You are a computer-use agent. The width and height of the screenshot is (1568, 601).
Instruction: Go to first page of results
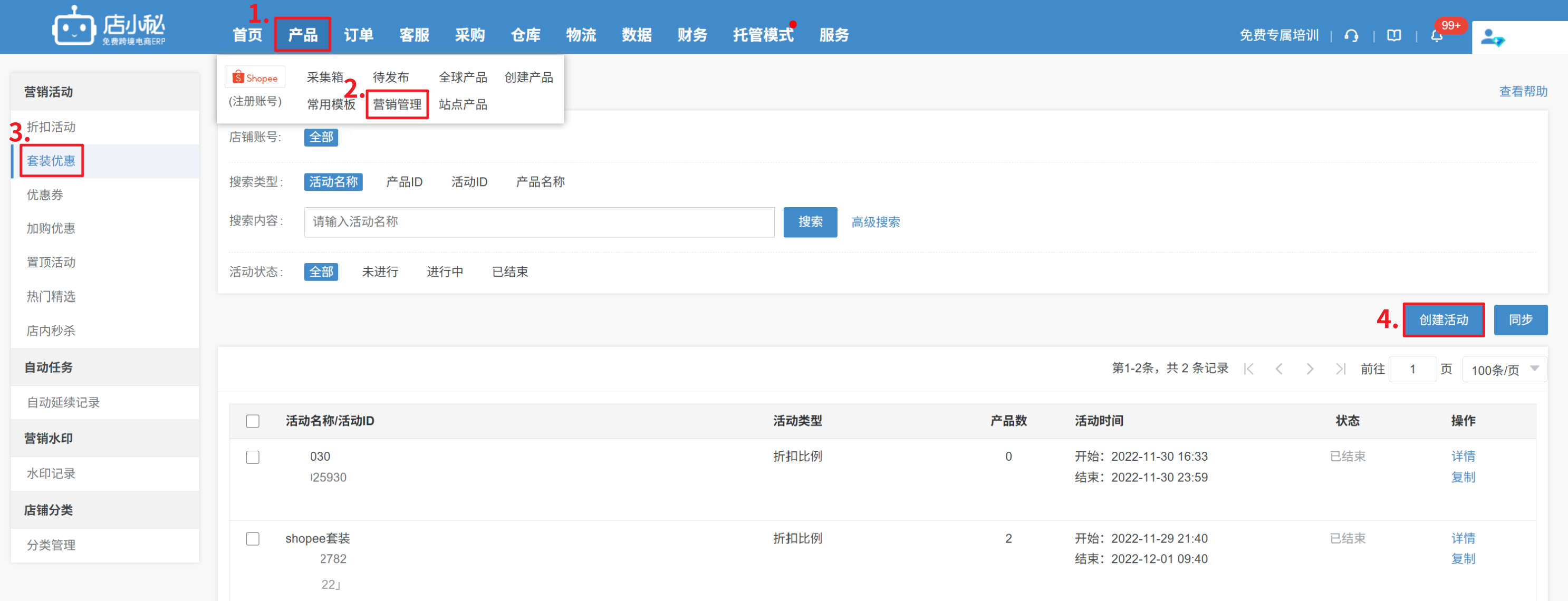1248,369
